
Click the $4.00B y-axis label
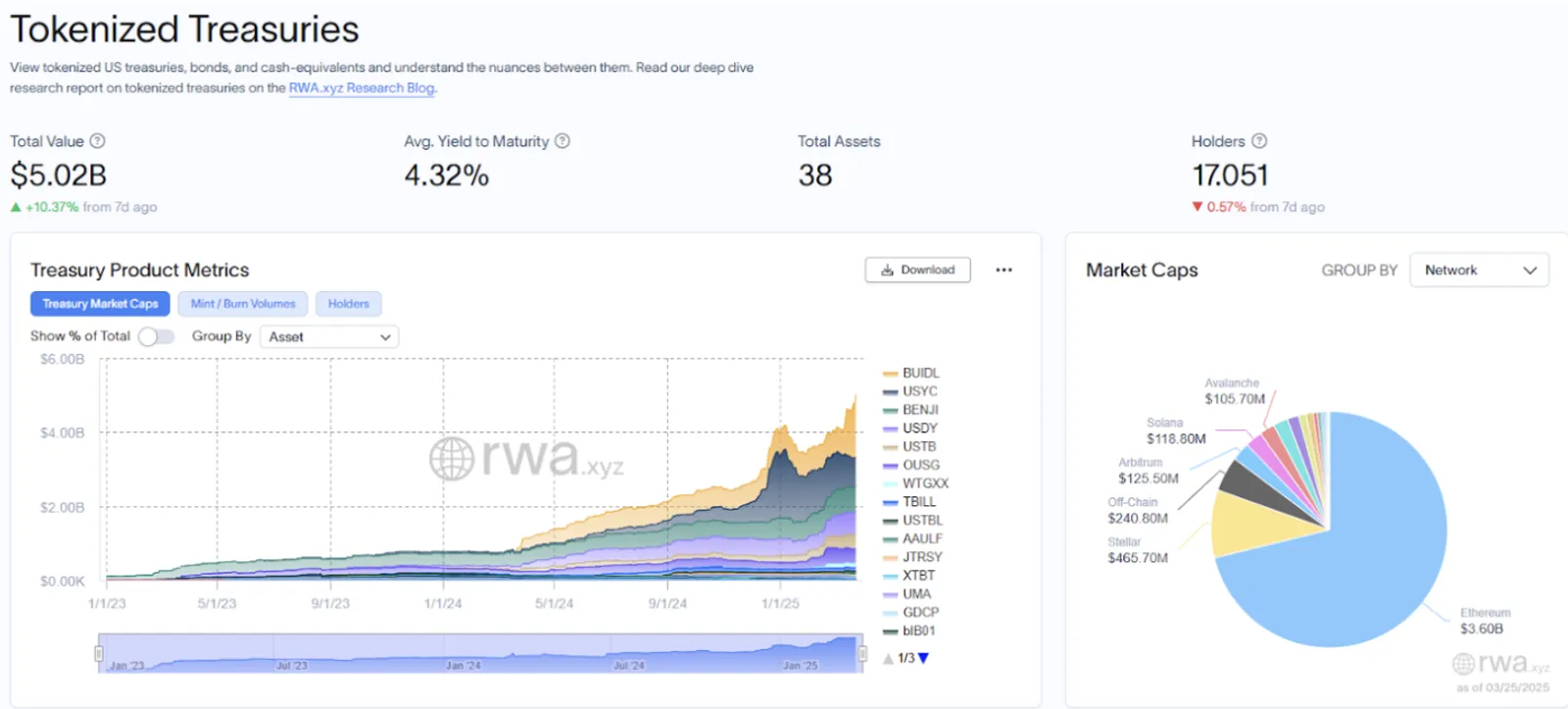[x=62, y=432]
